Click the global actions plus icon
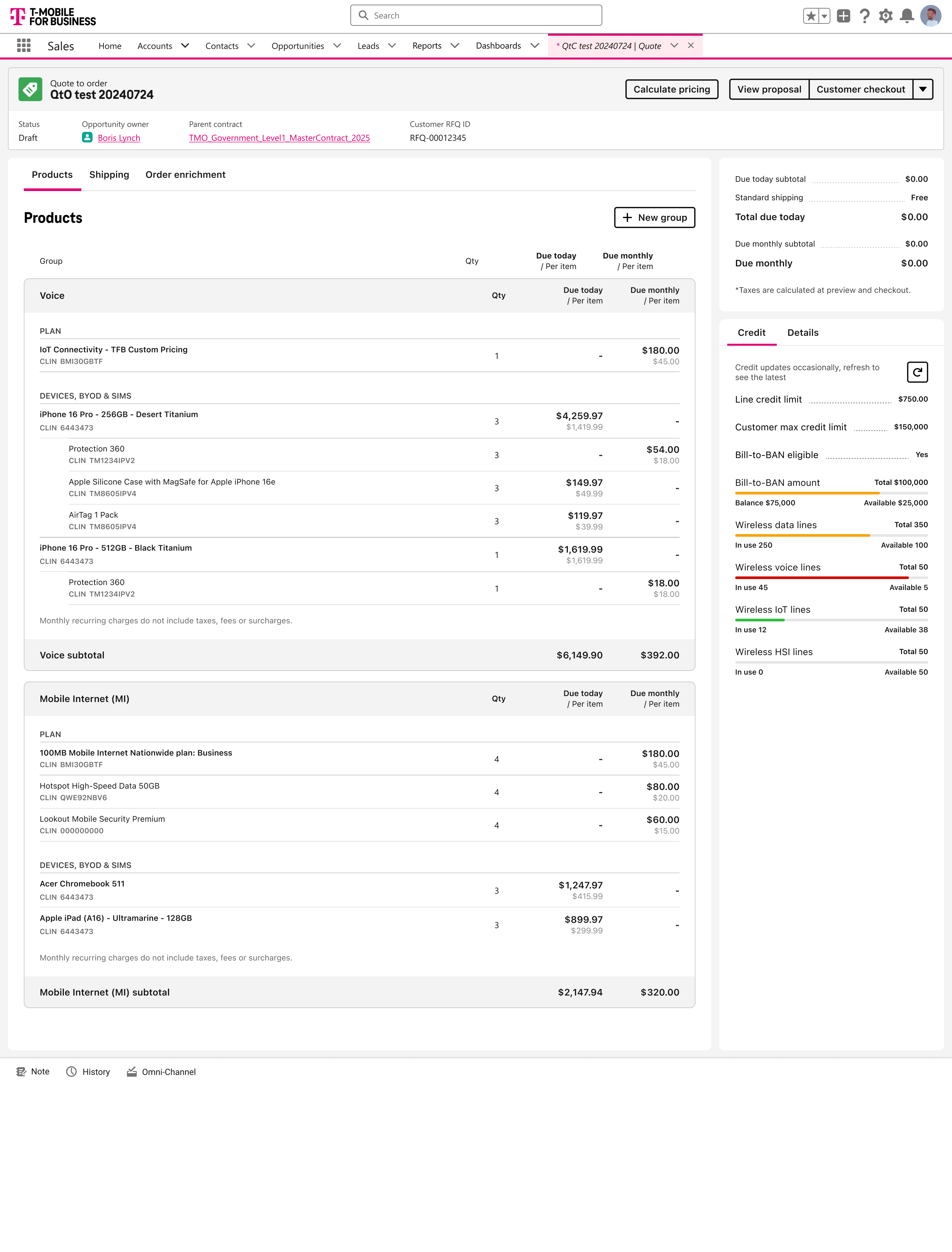This screenshot has width=952, height=1252. pyautogui.click(x=843, y=16)
